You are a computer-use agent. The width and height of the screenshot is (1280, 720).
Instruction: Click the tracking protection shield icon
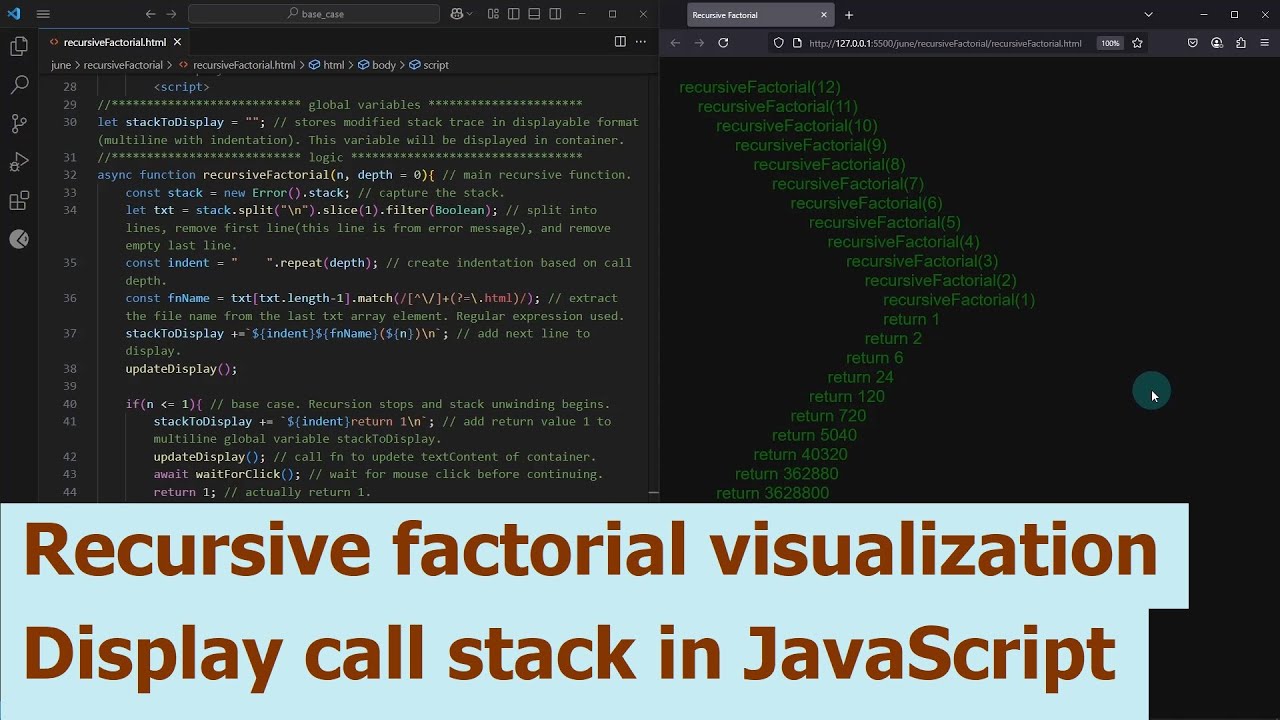779,43
